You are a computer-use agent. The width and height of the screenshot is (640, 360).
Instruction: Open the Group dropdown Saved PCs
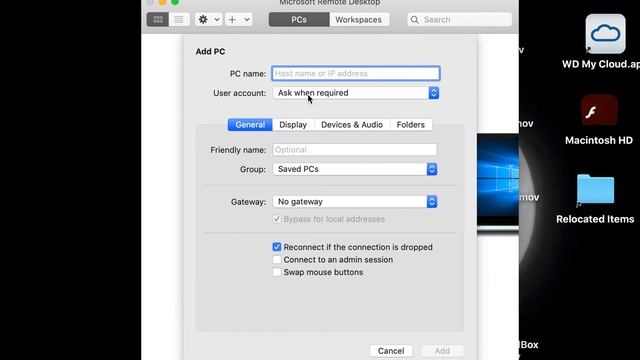[x=355, y=169]
